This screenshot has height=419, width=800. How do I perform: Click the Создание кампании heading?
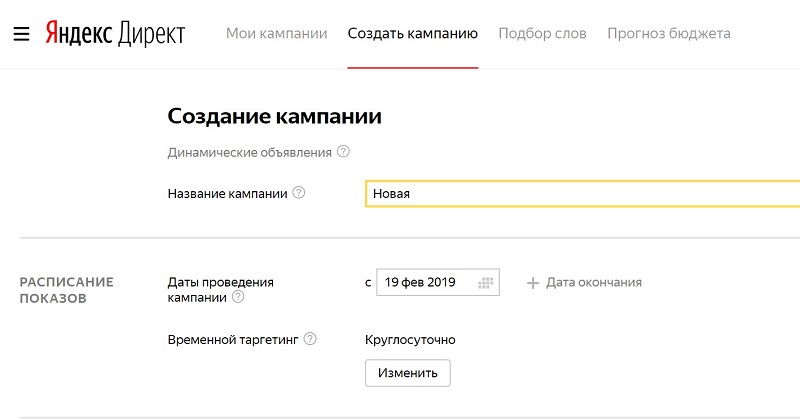point(274,116)
